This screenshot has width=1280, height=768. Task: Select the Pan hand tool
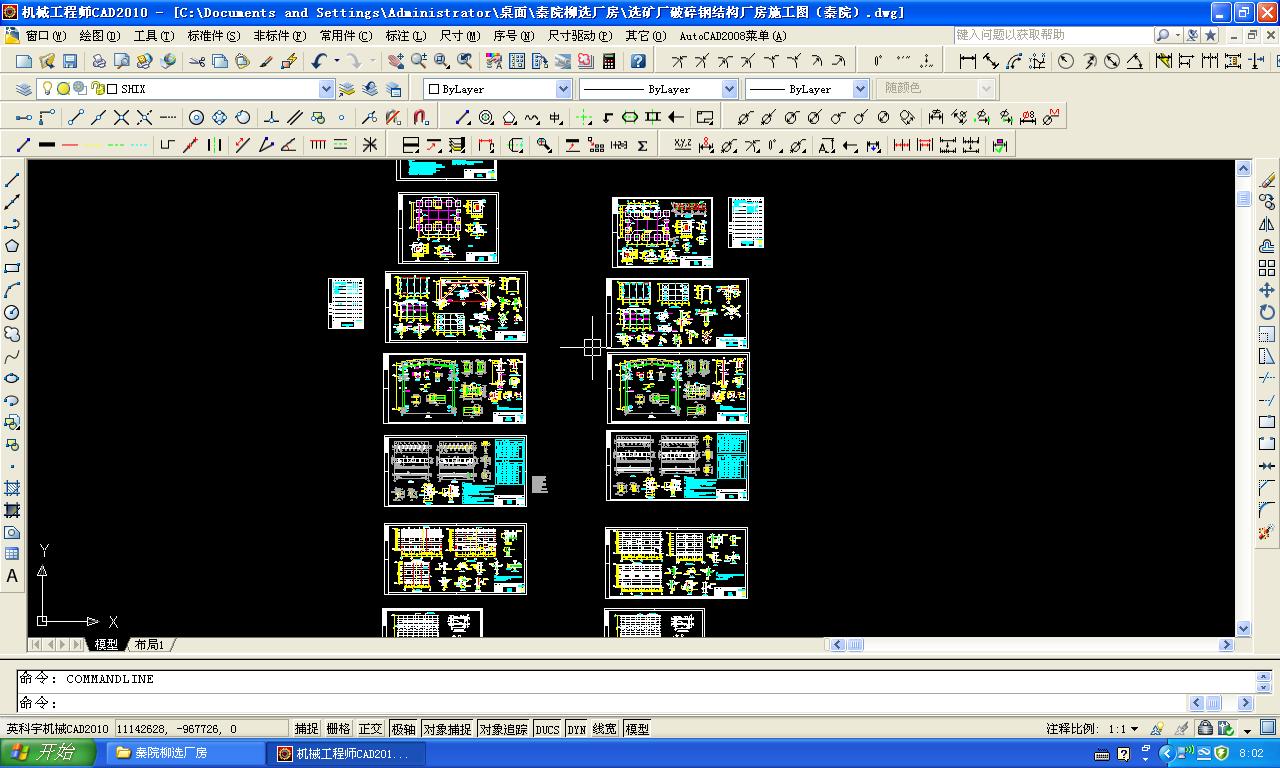(x=396, y=61)
